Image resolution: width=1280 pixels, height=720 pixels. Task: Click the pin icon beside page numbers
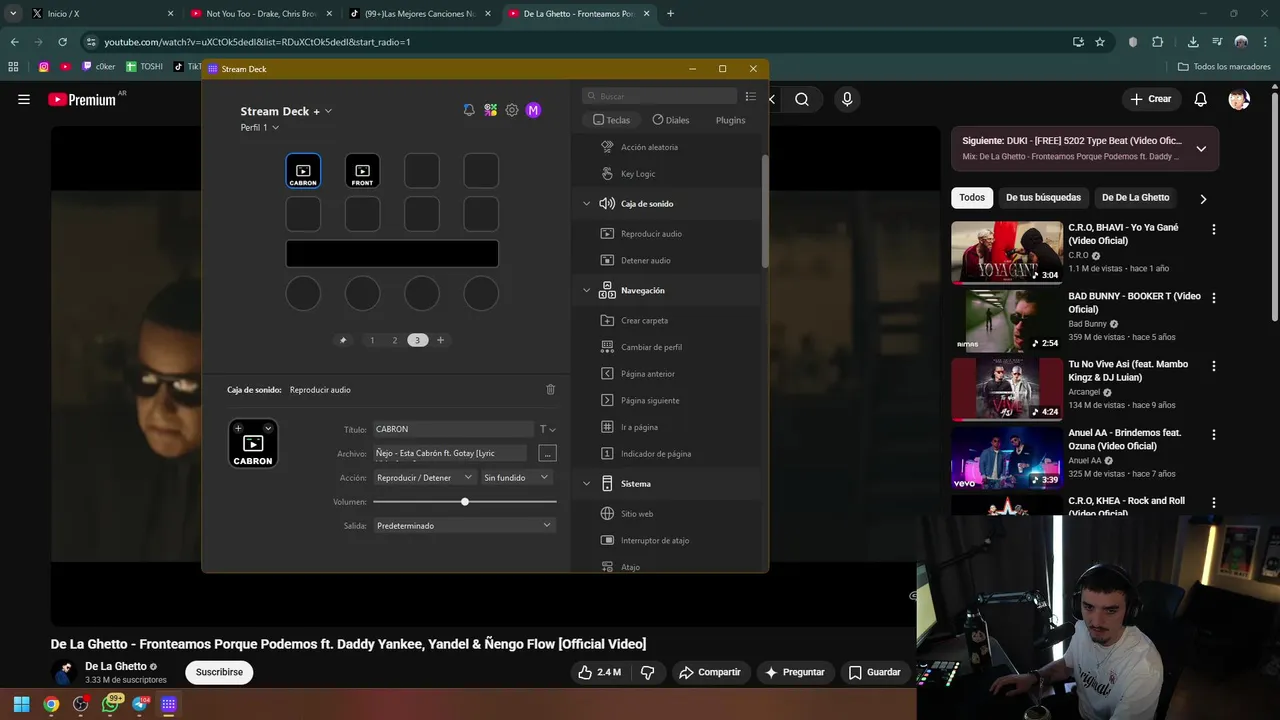point(343,340)
